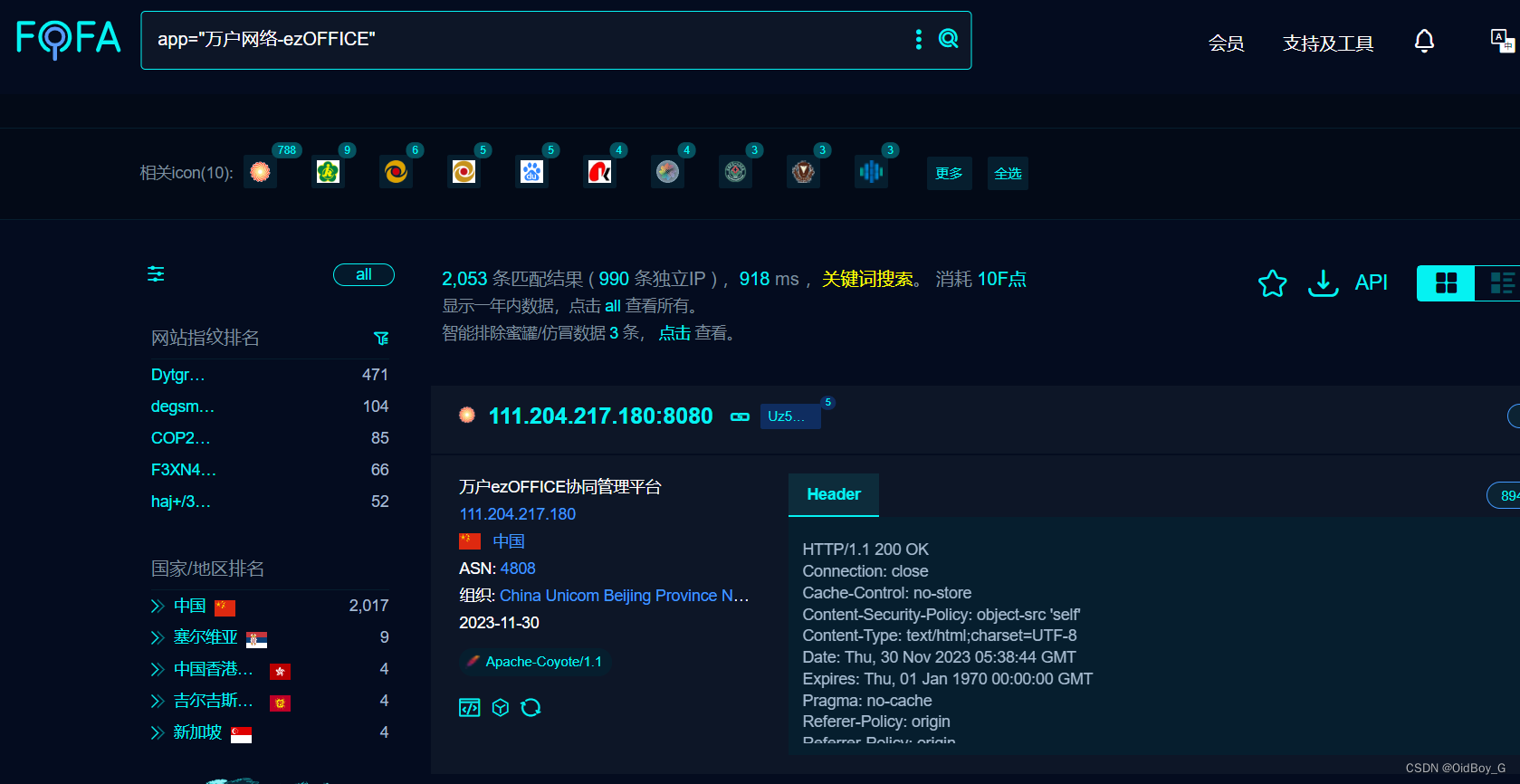
Task: Select the Header tab
Action: point(834,494)
